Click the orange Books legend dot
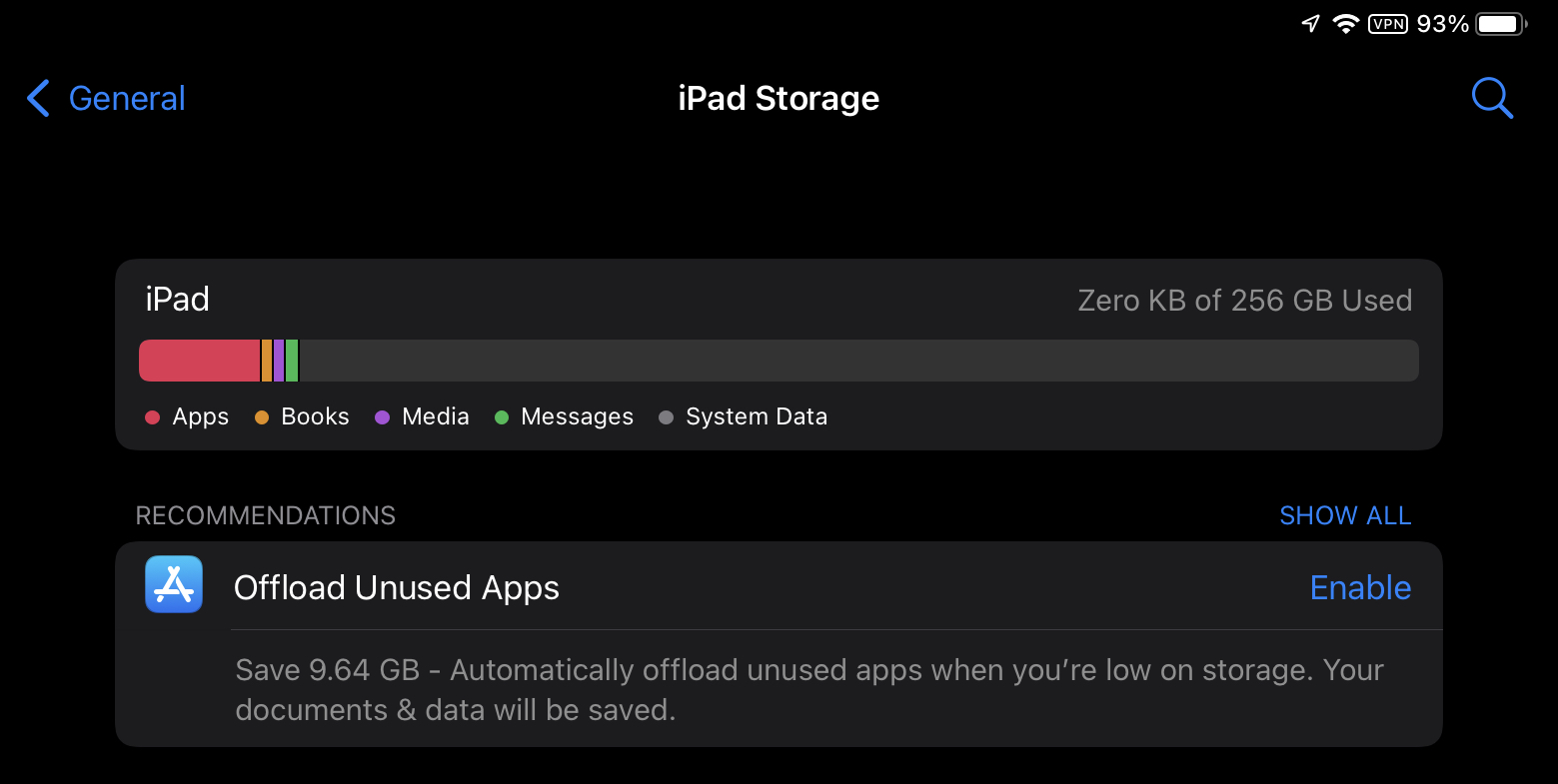Screen dimensions: 1558x784 click(262, 417)
